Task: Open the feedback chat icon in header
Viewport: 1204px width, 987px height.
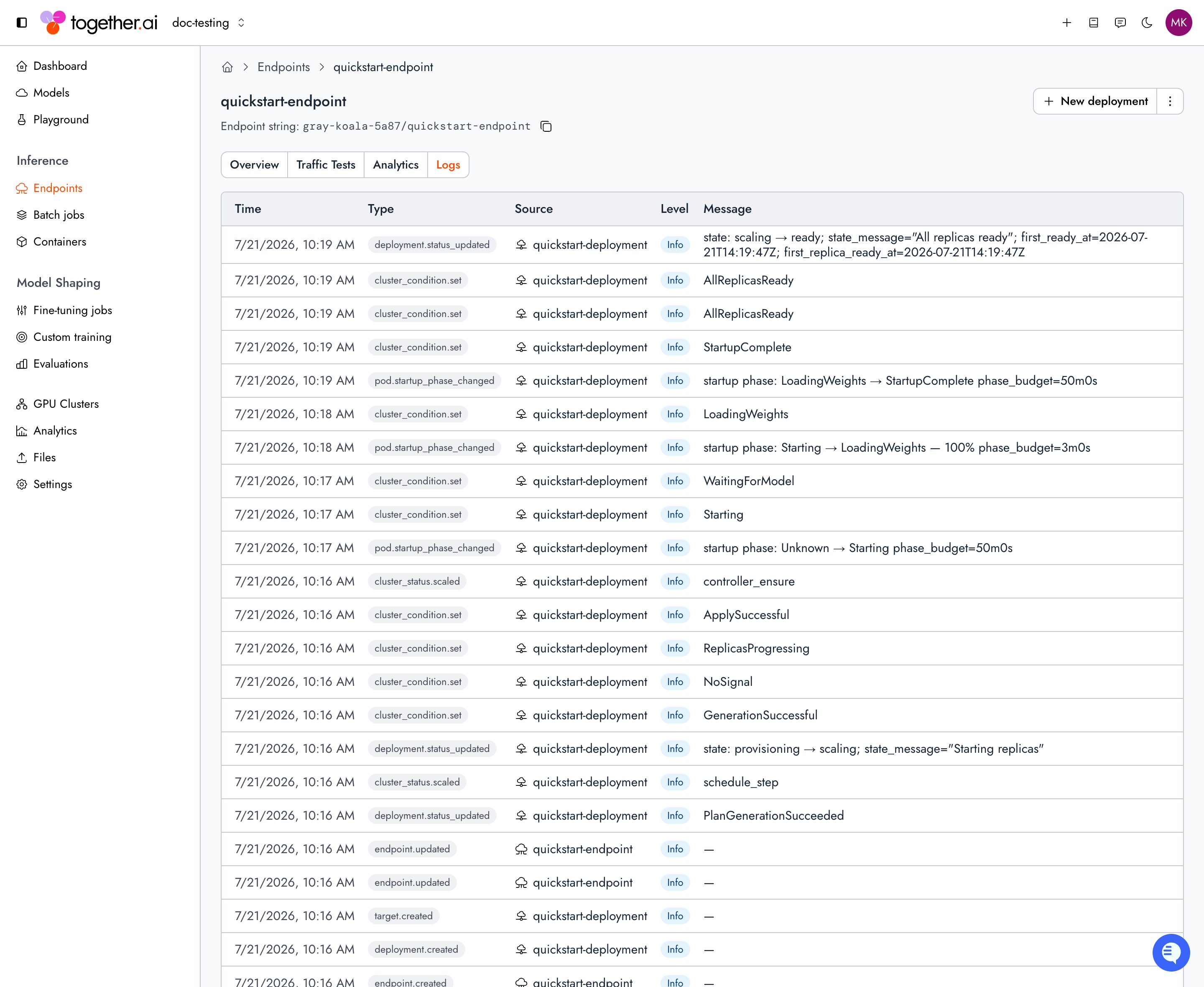Action: point(1120,23)
